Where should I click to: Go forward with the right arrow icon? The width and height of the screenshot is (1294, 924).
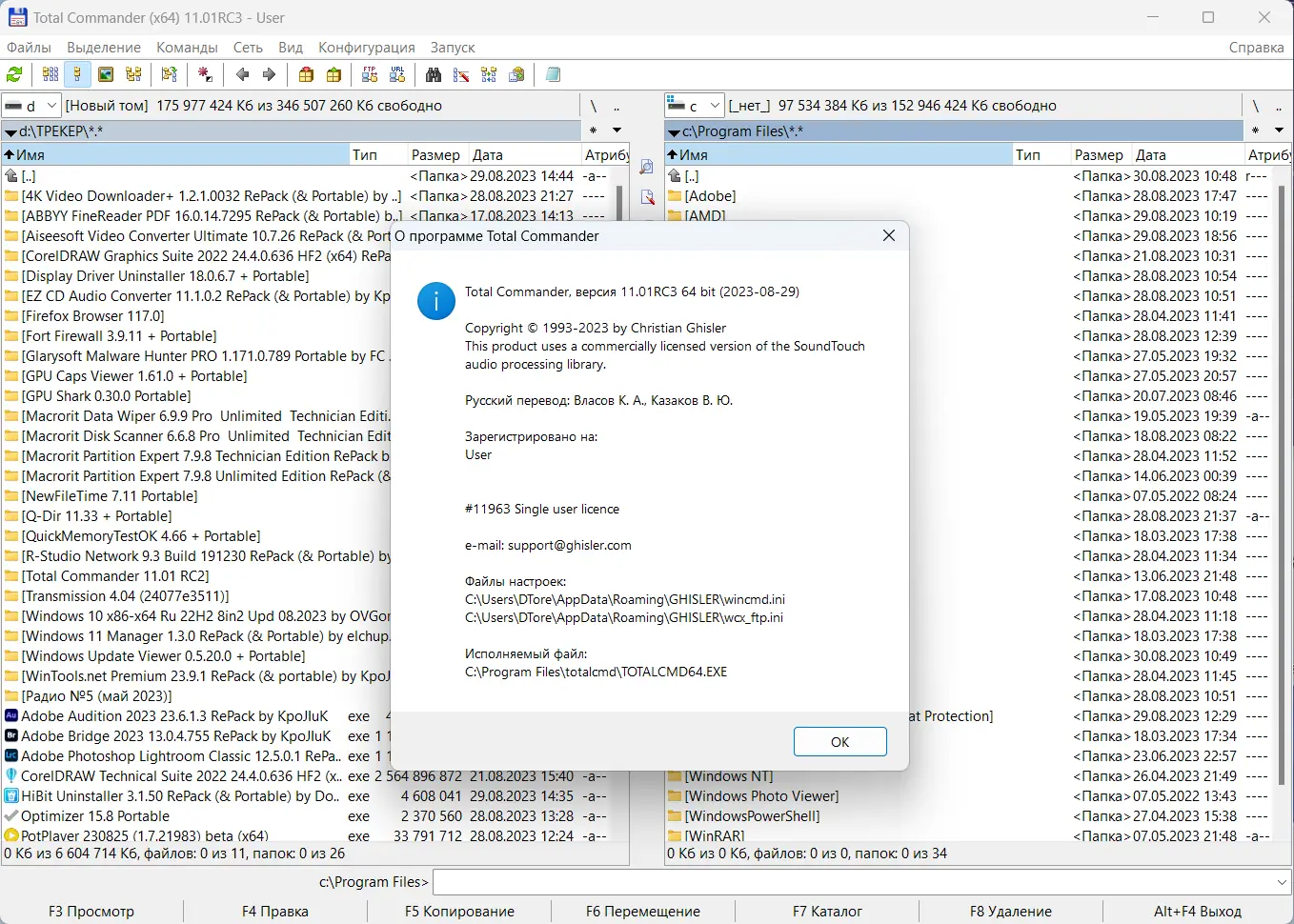tap(269, 74)
